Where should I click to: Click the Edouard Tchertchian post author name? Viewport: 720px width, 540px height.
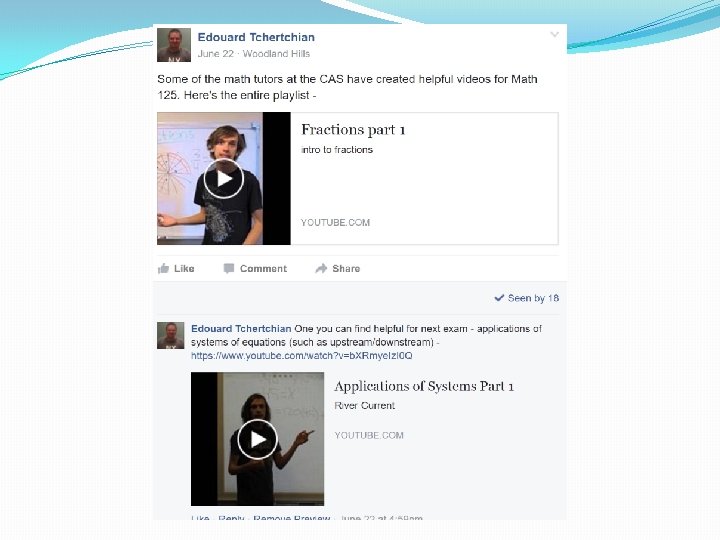coord(256,37)
